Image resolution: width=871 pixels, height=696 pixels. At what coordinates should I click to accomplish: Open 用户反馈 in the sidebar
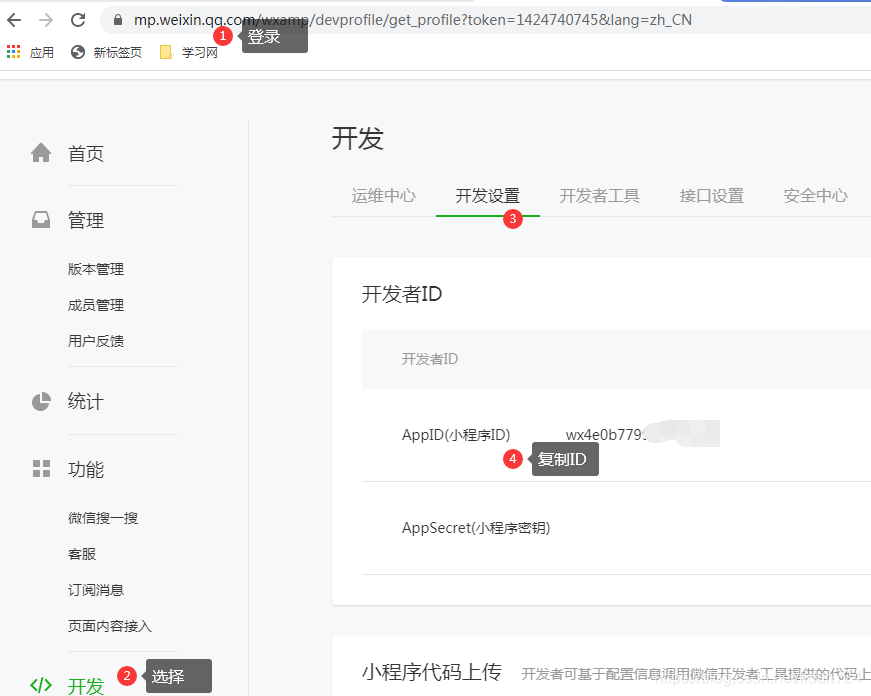(x=96, y=341)
